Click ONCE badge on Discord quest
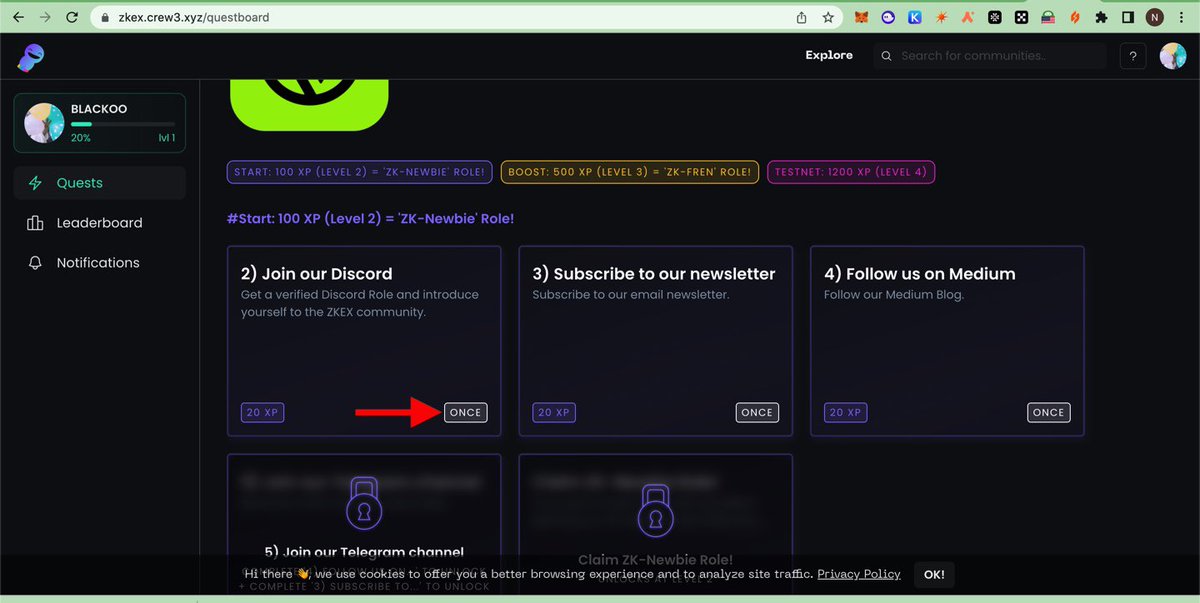 (x=465, y=412)
